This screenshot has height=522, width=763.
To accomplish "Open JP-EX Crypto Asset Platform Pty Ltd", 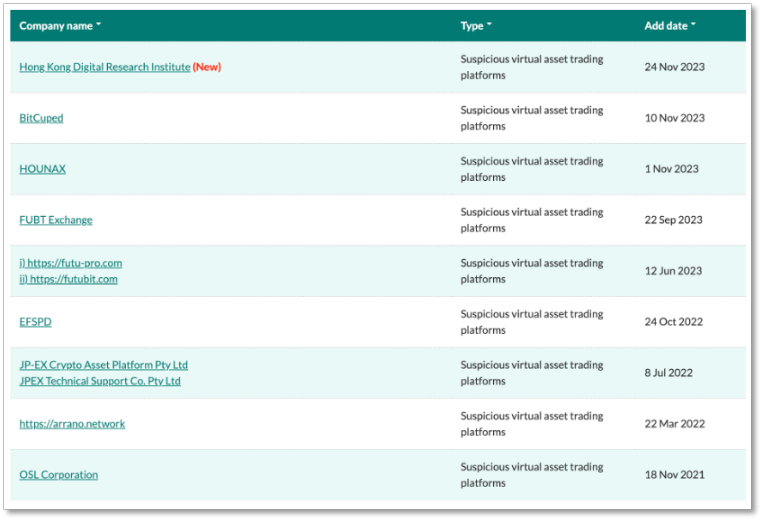I will pos(104,365).
